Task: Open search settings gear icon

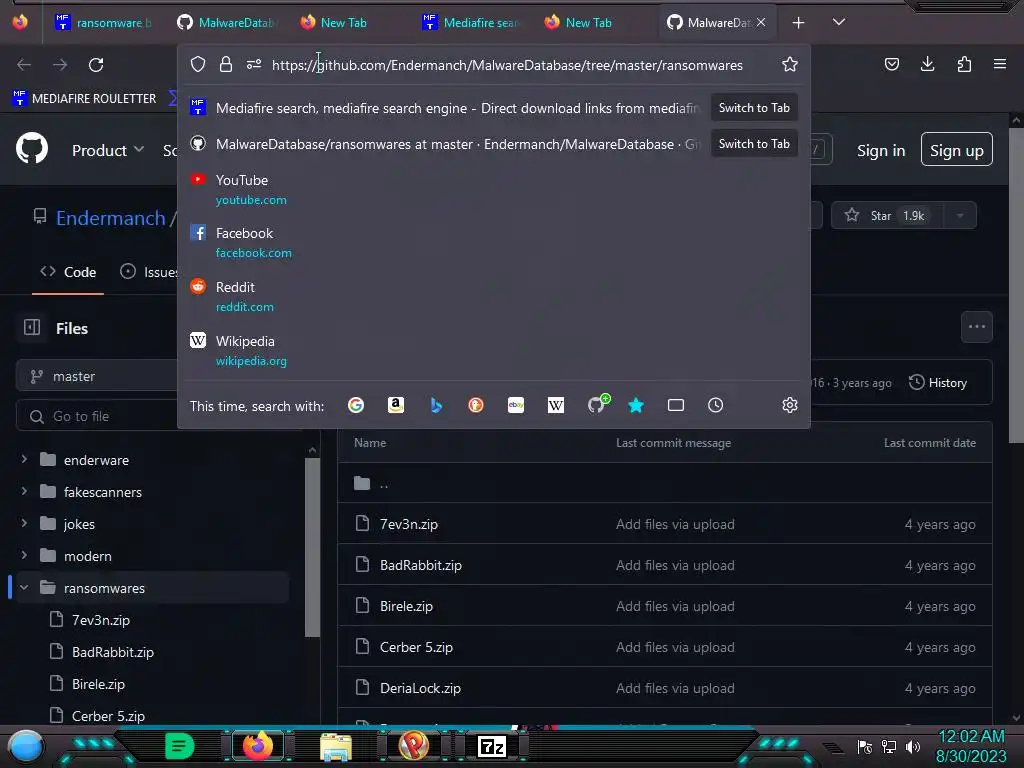Action: click(790, 406)
